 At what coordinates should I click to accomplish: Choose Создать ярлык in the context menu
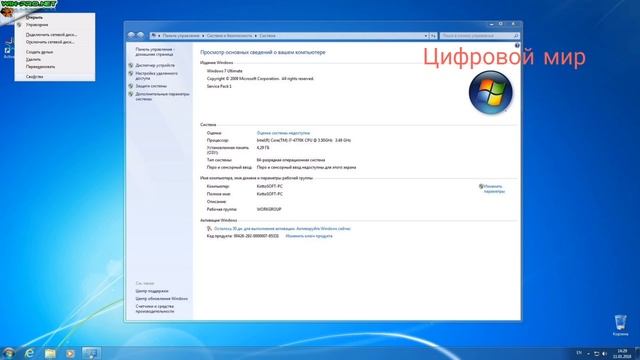55,52
